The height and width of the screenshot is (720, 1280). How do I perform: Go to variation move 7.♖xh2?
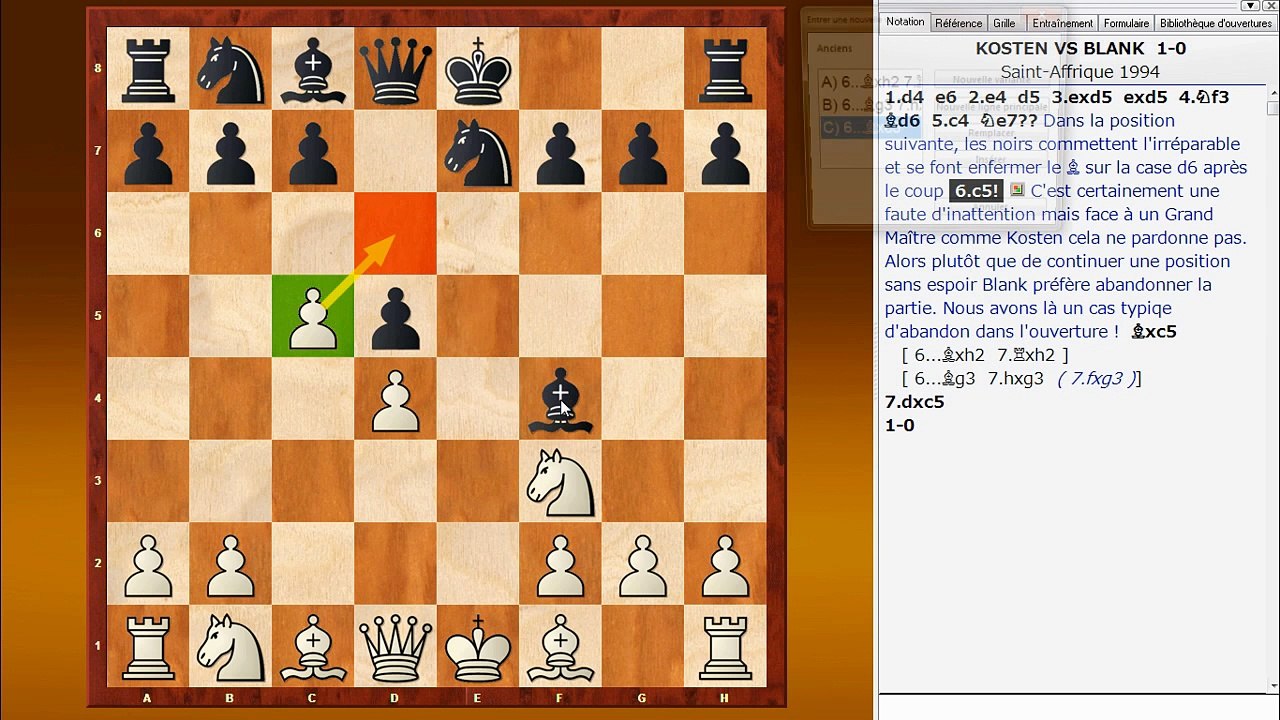point(1027,355)
